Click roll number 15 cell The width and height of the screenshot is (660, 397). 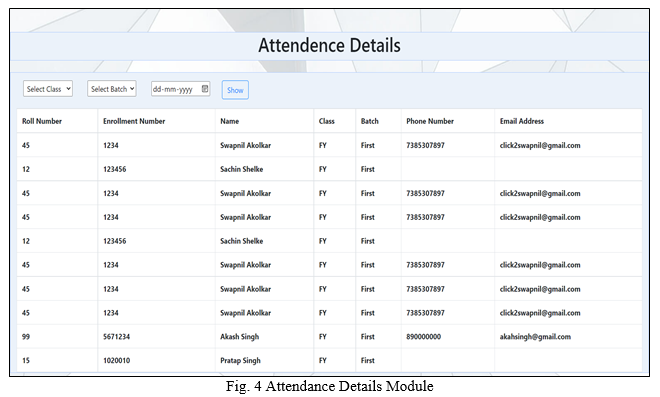point(26,361)
